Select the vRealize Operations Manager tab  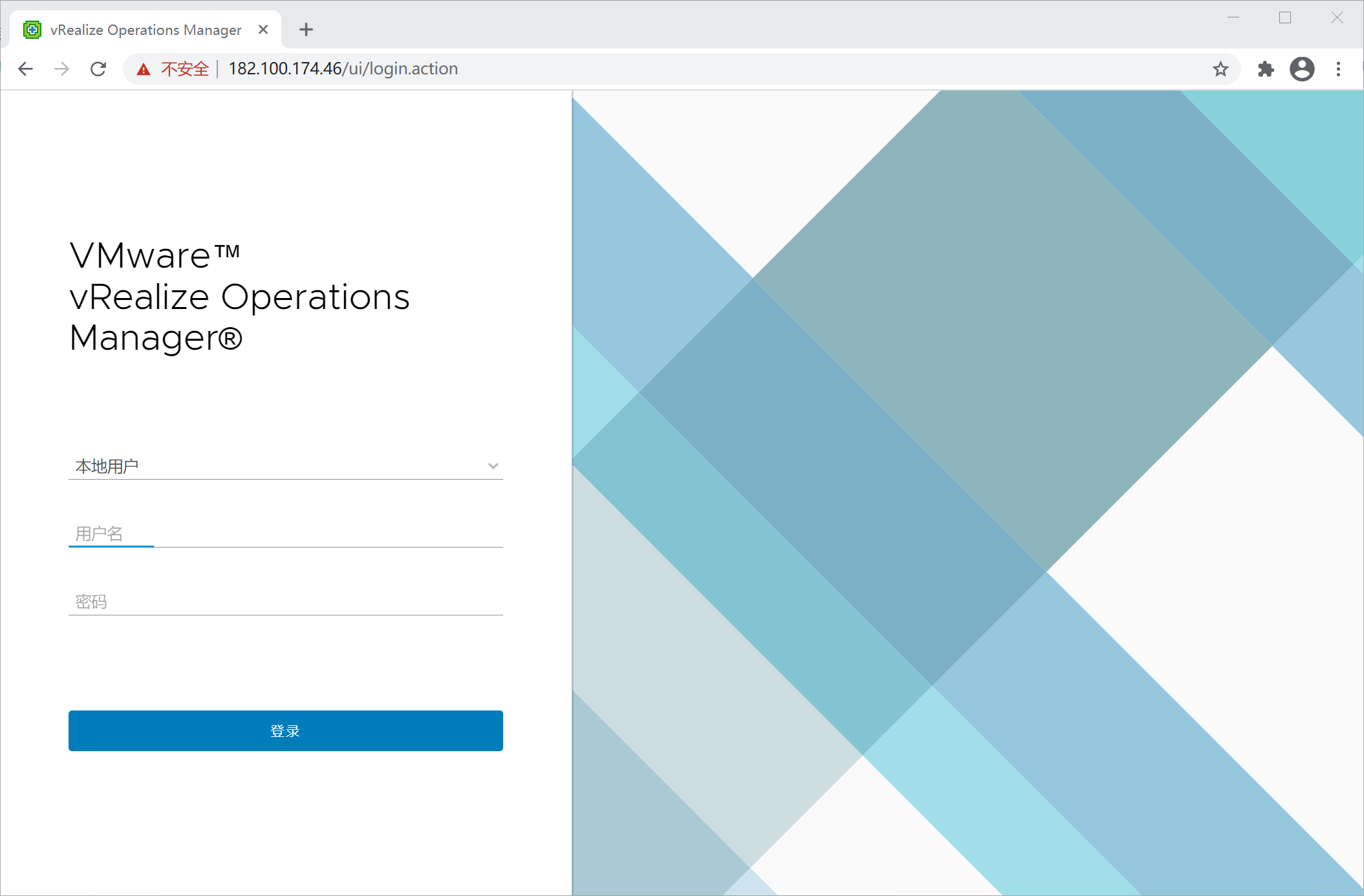click(x=146, y=29)
